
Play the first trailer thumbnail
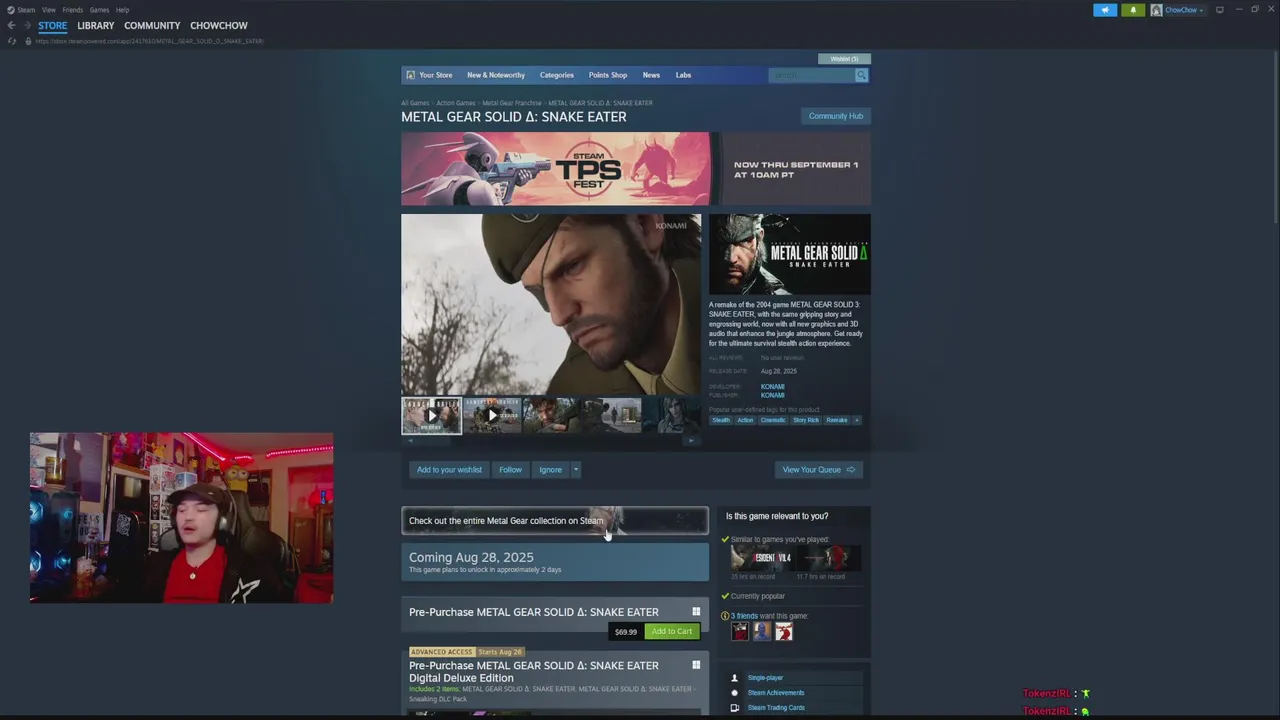pos(432,415)
